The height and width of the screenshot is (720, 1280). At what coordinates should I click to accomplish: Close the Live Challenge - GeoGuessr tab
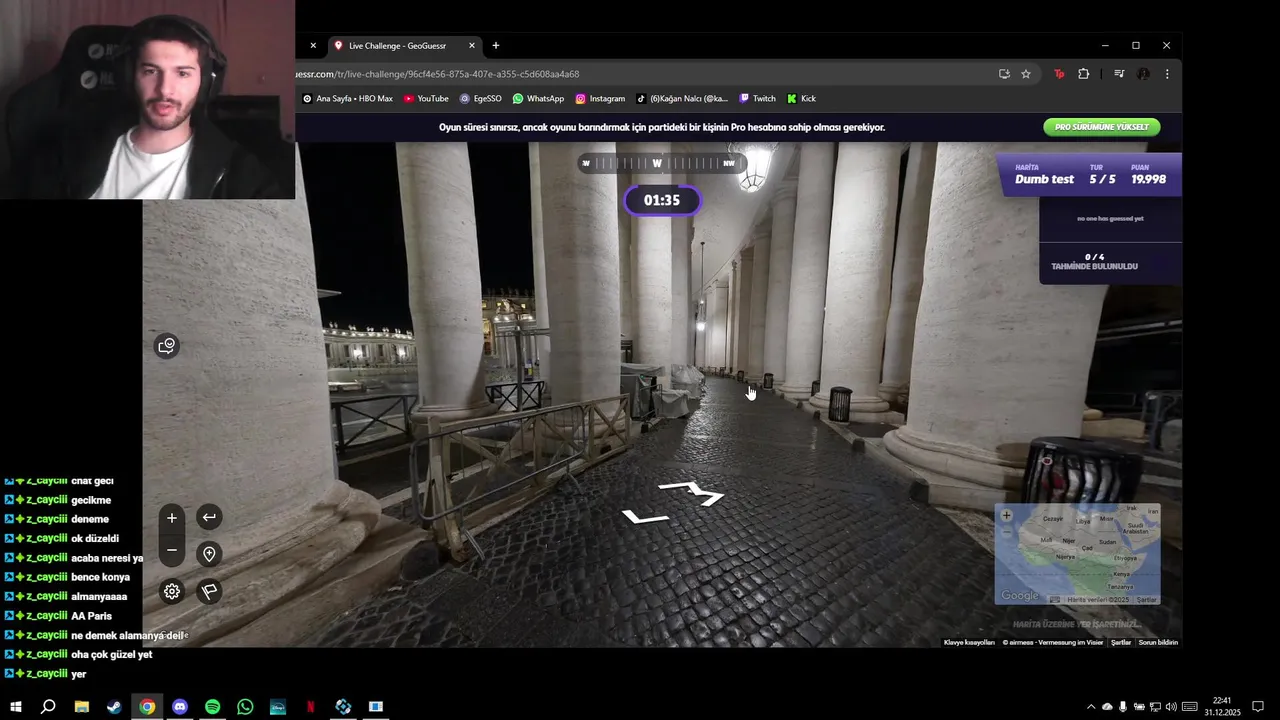tap(472, 45)
